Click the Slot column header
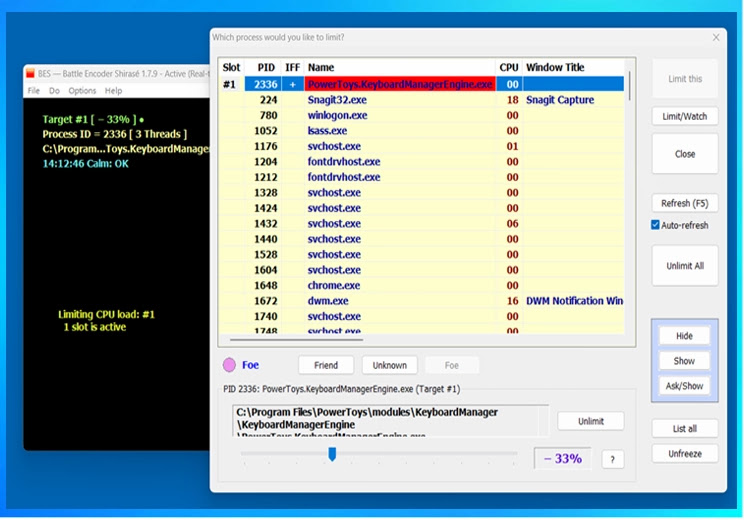This screenshot has width=744, height=520. point(232,67)
